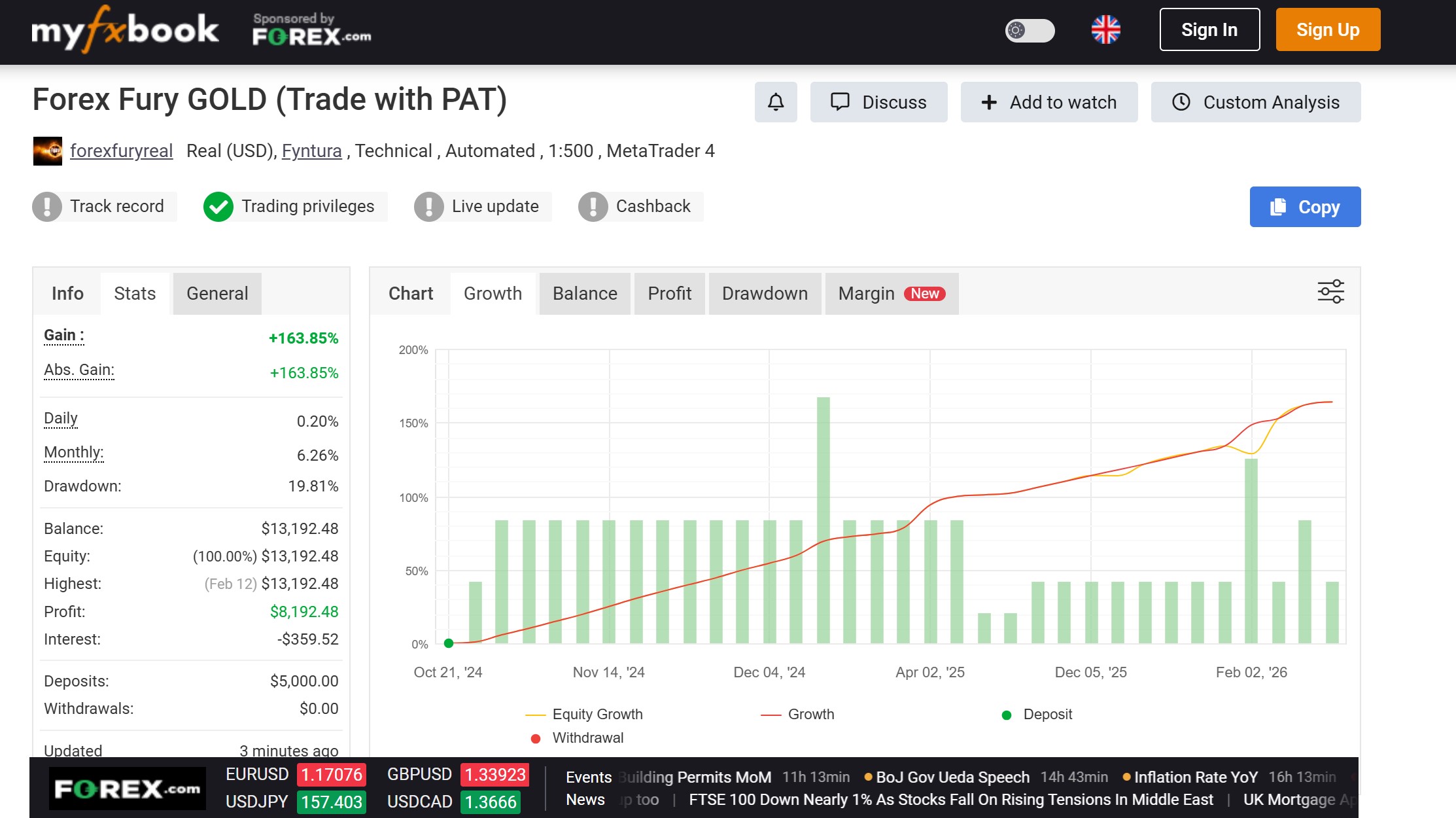Click the Gain label

[x=64, y=336]
